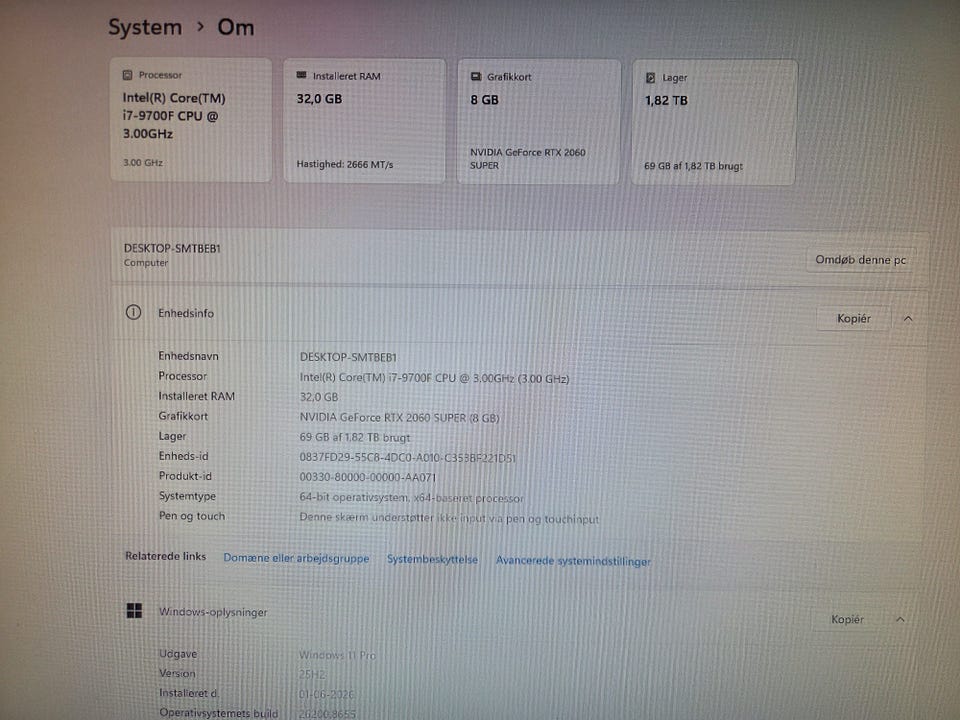Click the Installeret d. date value
960x720 pixels.
pyautogui.click(x=326, y=694)
